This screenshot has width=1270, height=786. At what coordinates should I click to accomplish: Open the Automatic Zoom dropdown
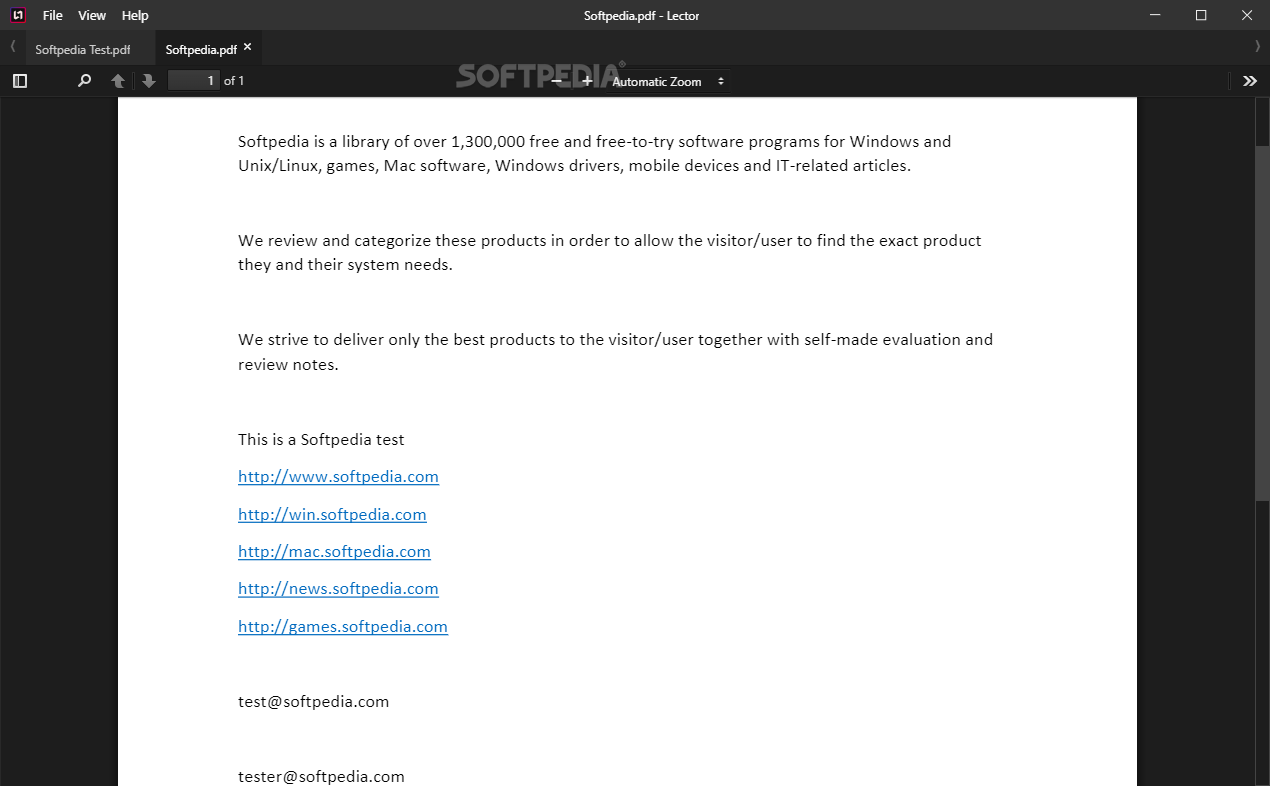tap(667, 81)
